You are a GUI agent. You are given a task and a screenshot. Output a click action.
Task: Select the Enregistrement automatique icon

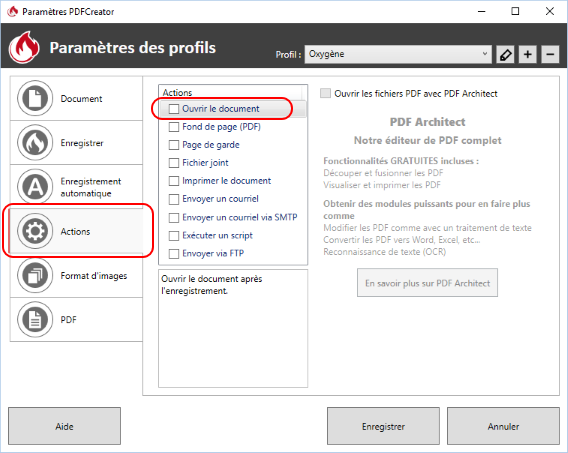click(x=35, y=187)
